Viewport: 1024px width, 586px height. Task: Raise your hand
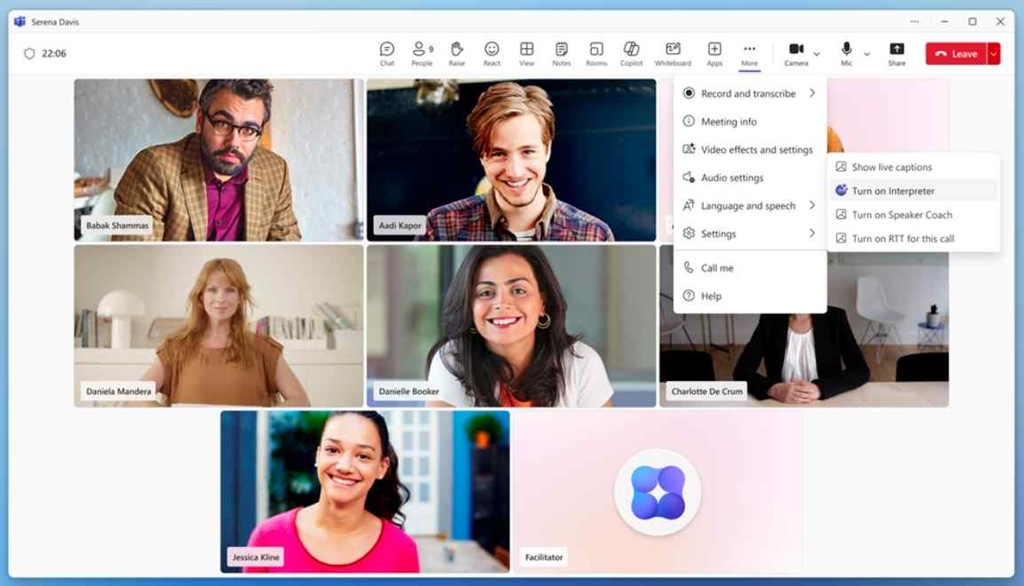tap(456, 53)
